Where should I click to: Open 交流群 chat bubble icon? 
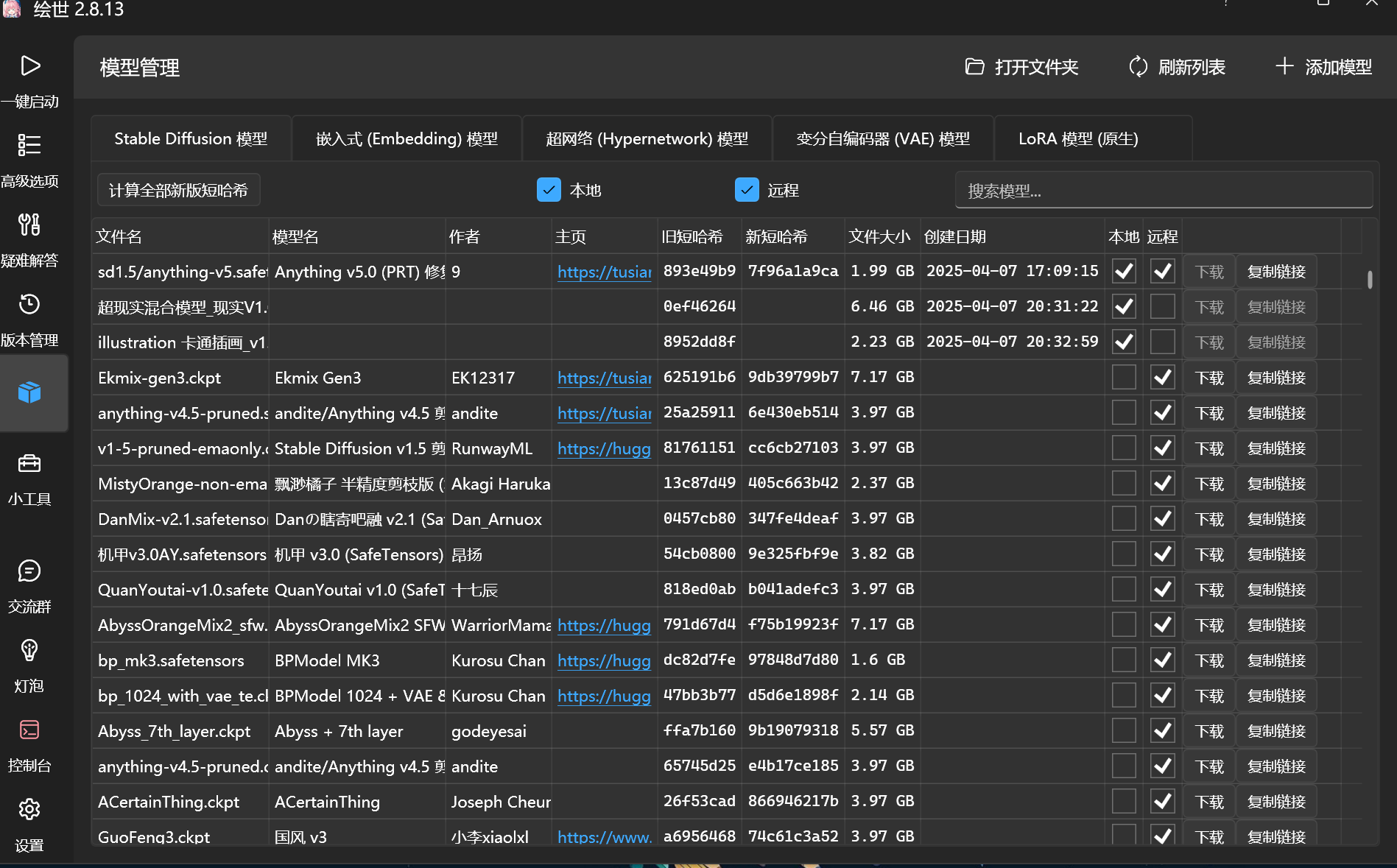[x=29, y=571]
